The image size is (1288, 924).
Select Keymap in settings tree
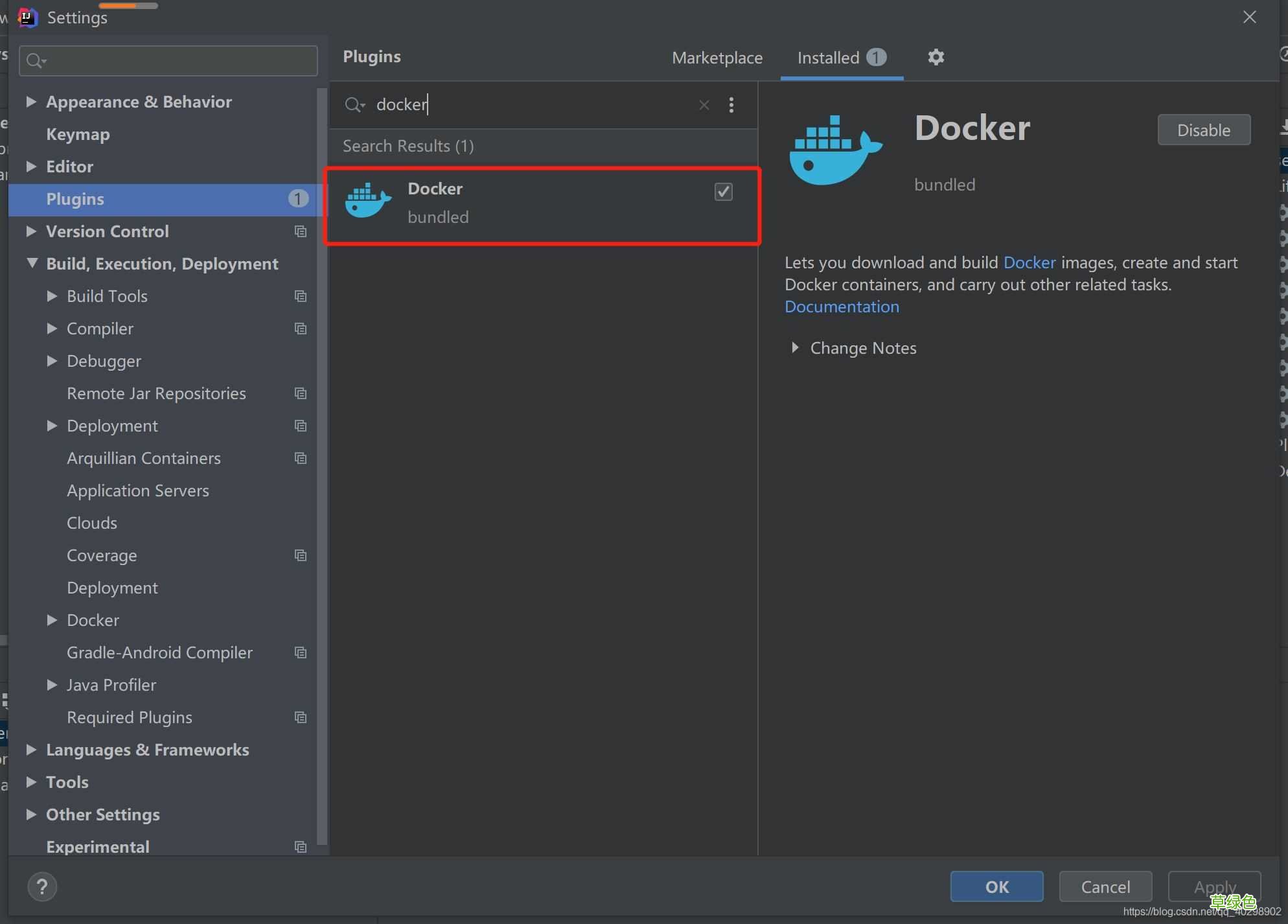point(78,134)
